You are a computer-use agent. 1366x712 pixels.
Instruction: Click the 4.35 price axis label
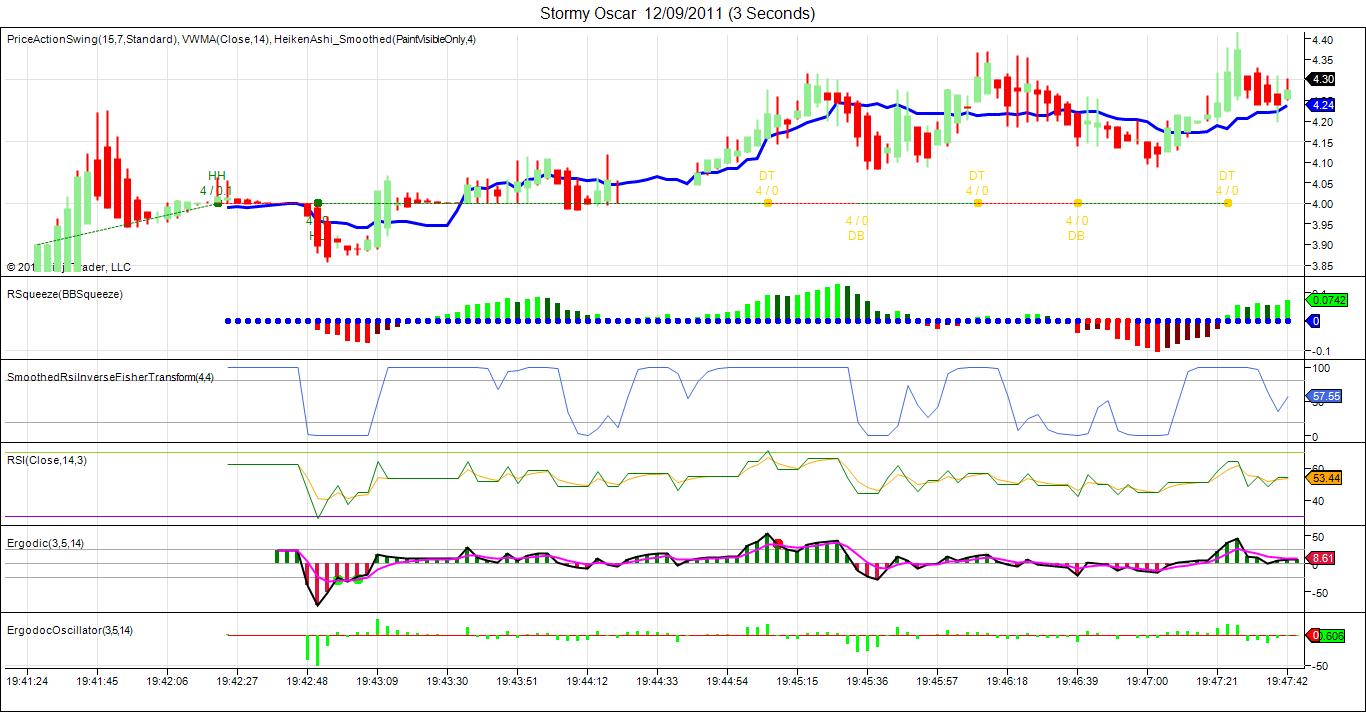click(1321, 60)
